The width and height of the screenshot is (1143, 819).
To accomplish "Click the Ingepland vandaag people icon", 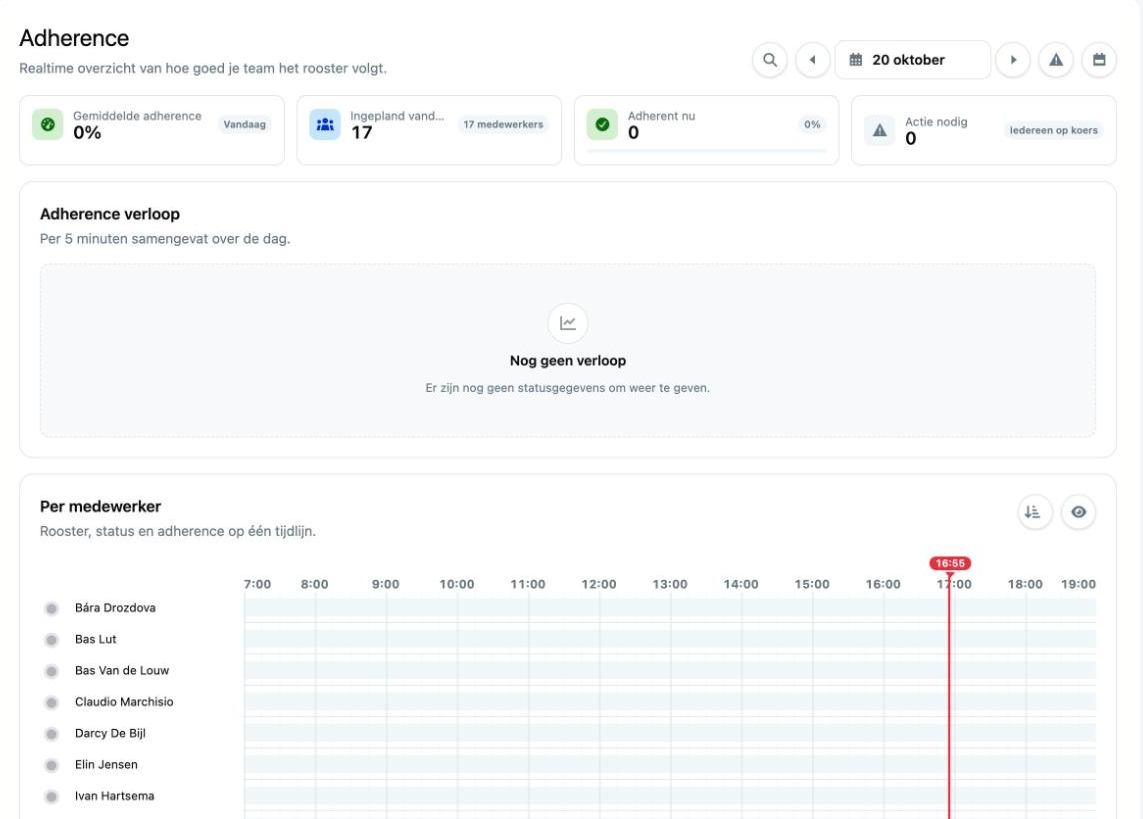I will coord(325,125).
